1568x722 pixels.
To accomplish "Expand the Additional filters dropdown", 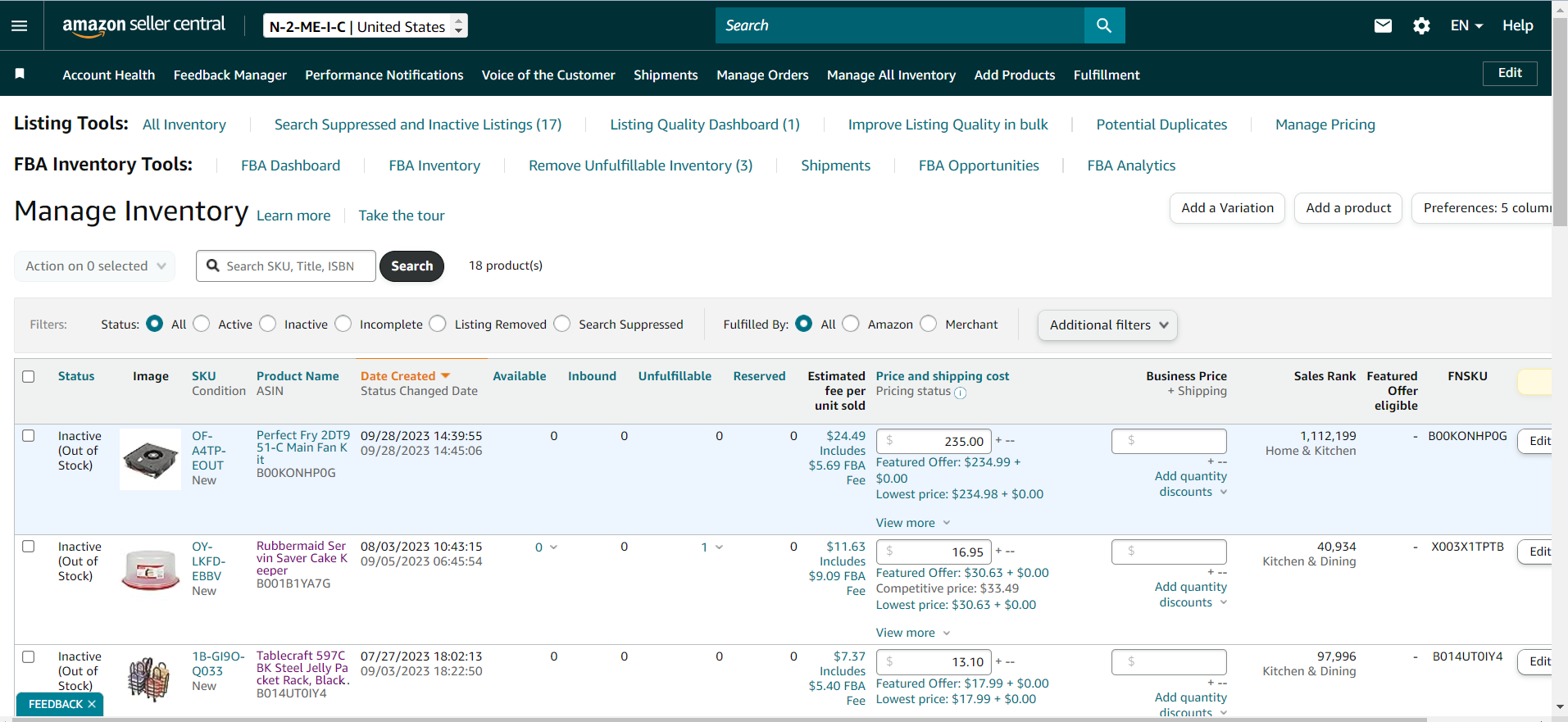I will (x=1107, y=325).
